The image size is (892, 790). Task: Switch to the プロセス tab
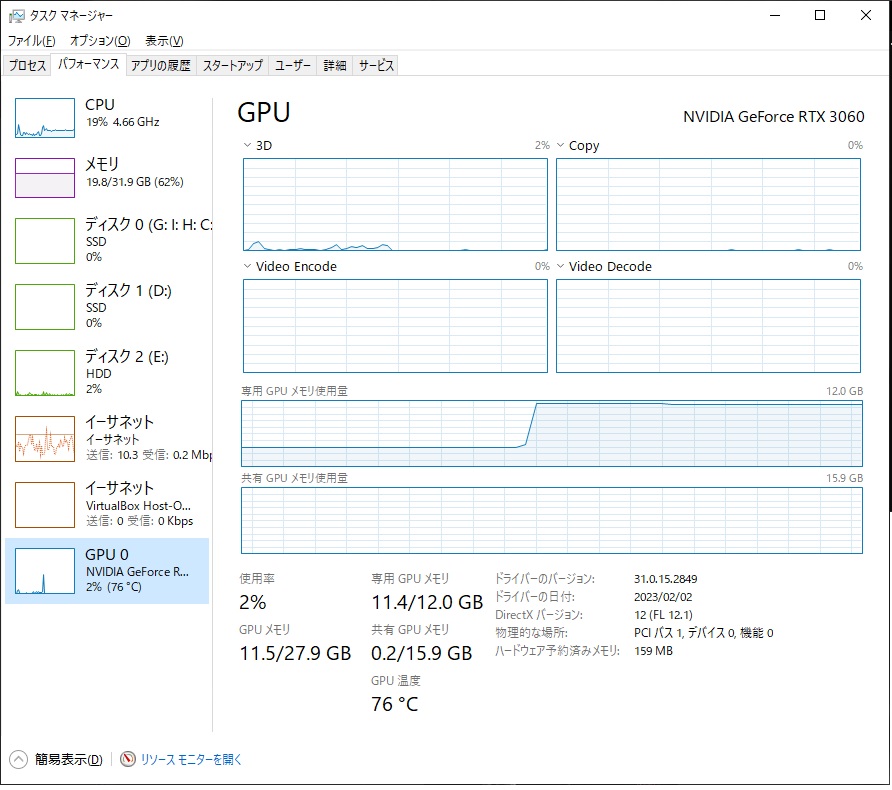pos(27,65)
